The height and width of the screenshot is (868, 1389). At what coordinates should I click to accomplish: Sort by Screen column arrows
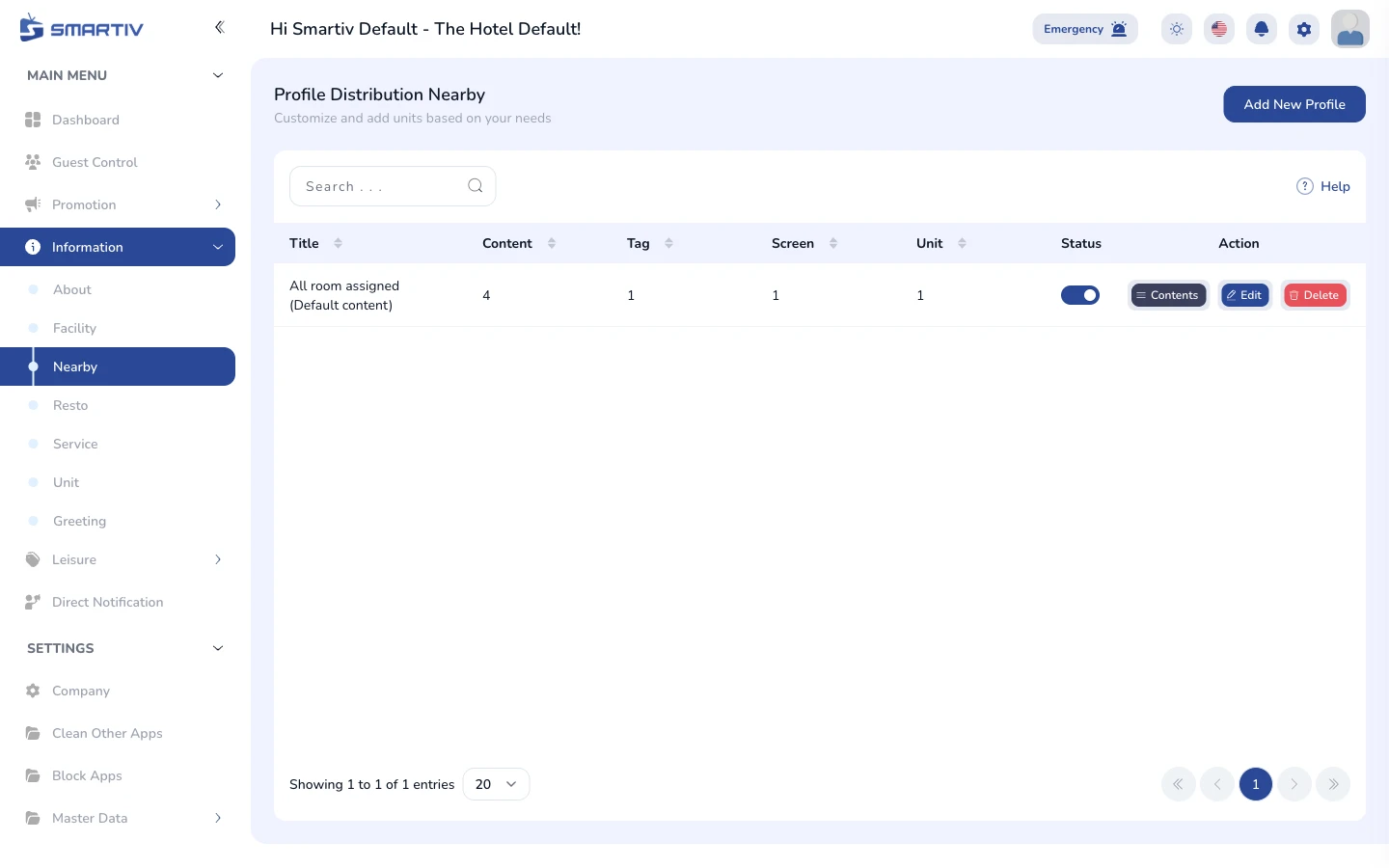point(833,243)
